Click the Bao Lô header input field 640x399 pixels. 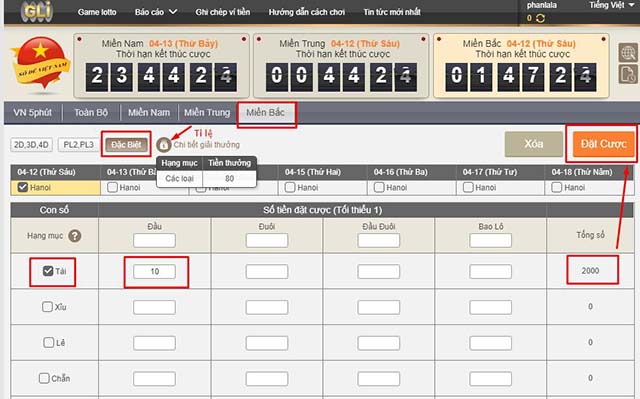(491, 241)
